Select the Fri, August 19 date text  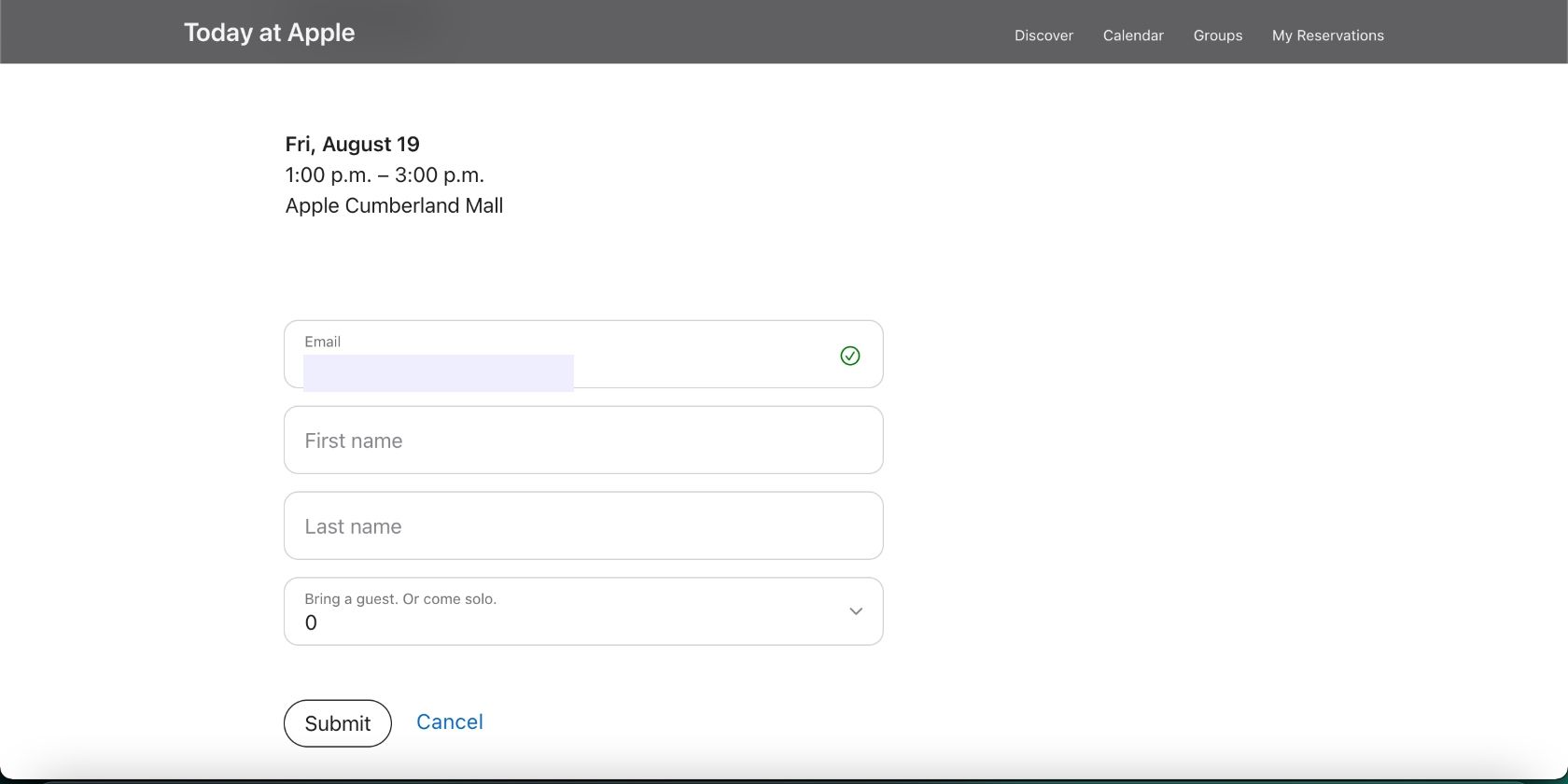(352, 144)
